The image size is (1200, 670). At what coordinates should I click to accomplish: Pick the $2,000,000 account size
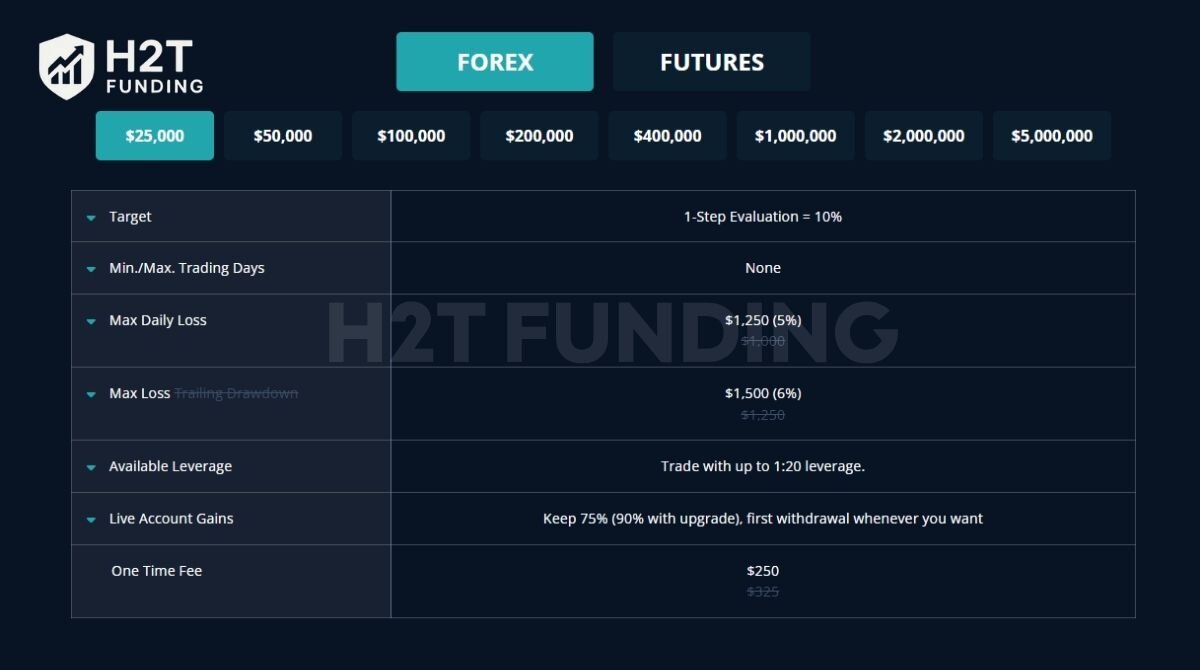click(x=923, y=136)
